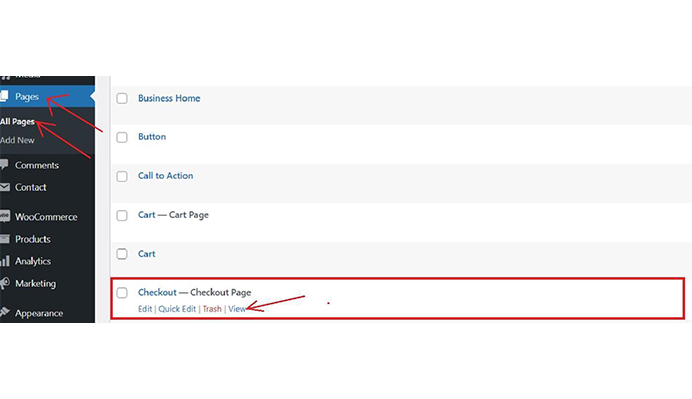Click the Analytics bar chart icon
692x399 pixels.
tap(4, 261)
